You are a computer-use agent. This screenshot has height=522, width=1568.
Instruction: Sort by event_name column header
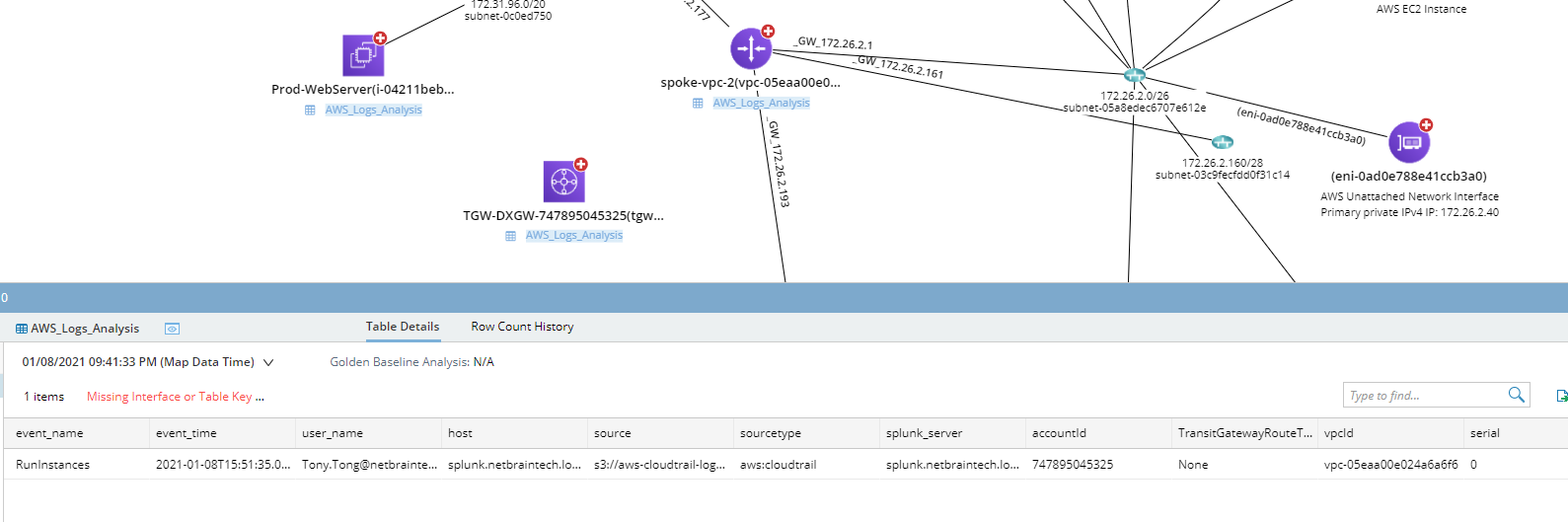77,433
